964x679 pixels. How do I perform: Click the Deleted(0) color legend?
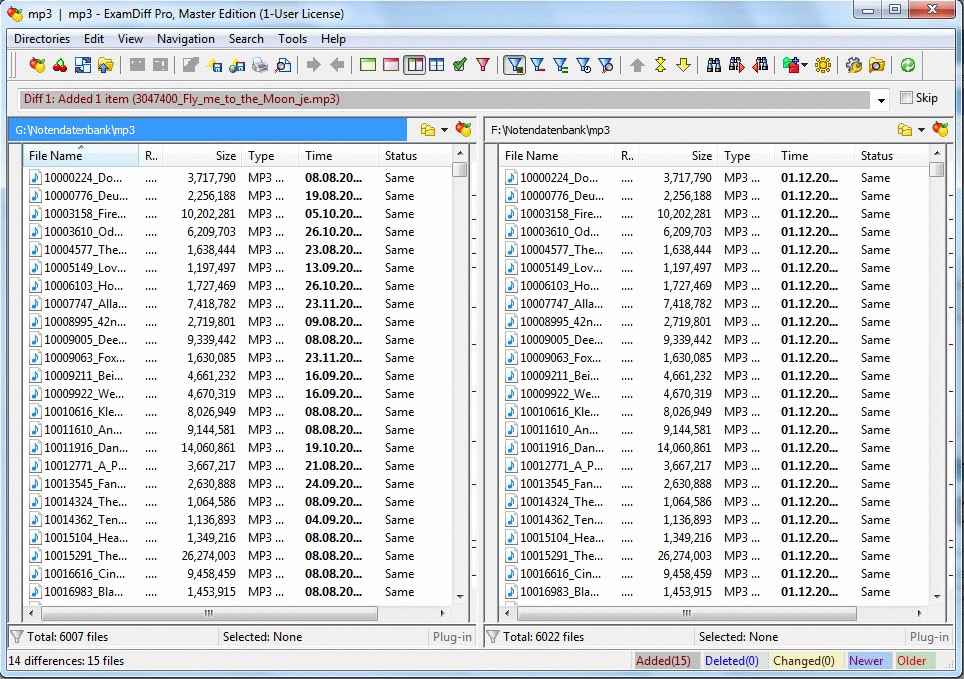click(732, 661)
